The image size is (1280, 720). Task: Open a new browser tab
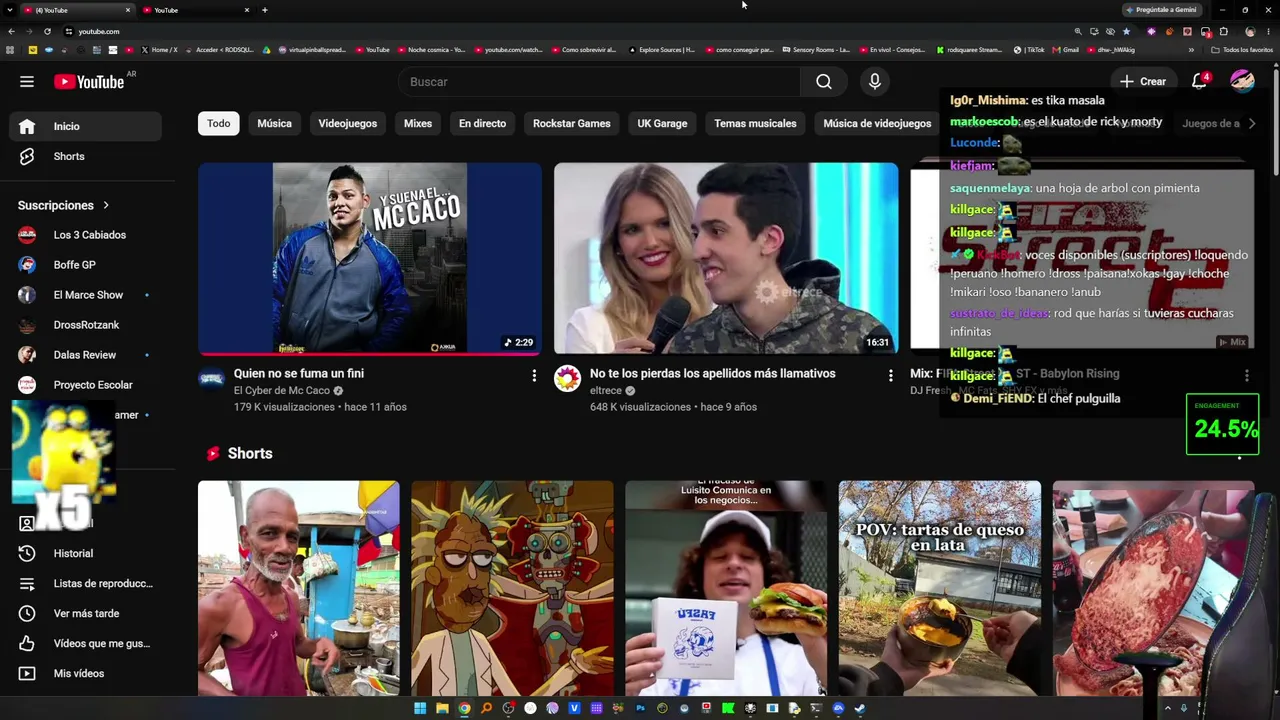(x=264, y=10)
